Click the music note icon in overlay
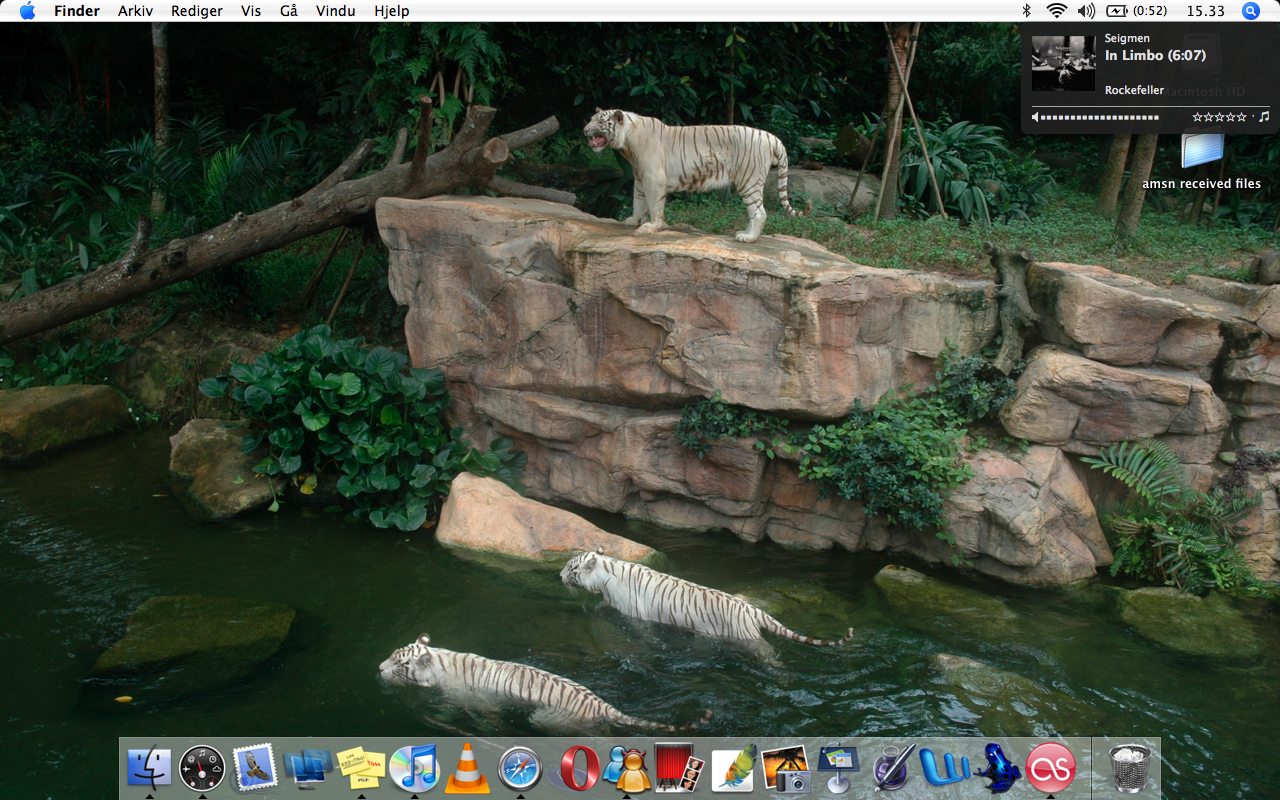This screenshot has width=1280, height=800. click(1264, 117)
